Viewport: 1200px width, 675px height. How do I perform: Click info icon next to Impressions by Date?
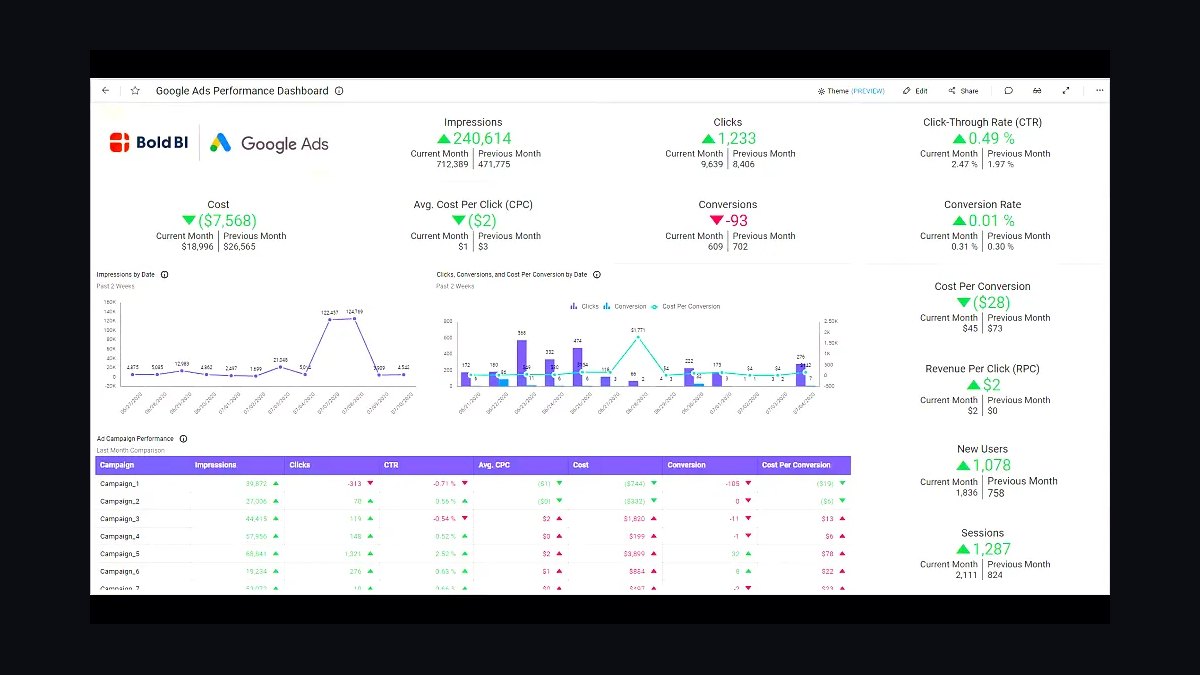[x=164, y=274]
